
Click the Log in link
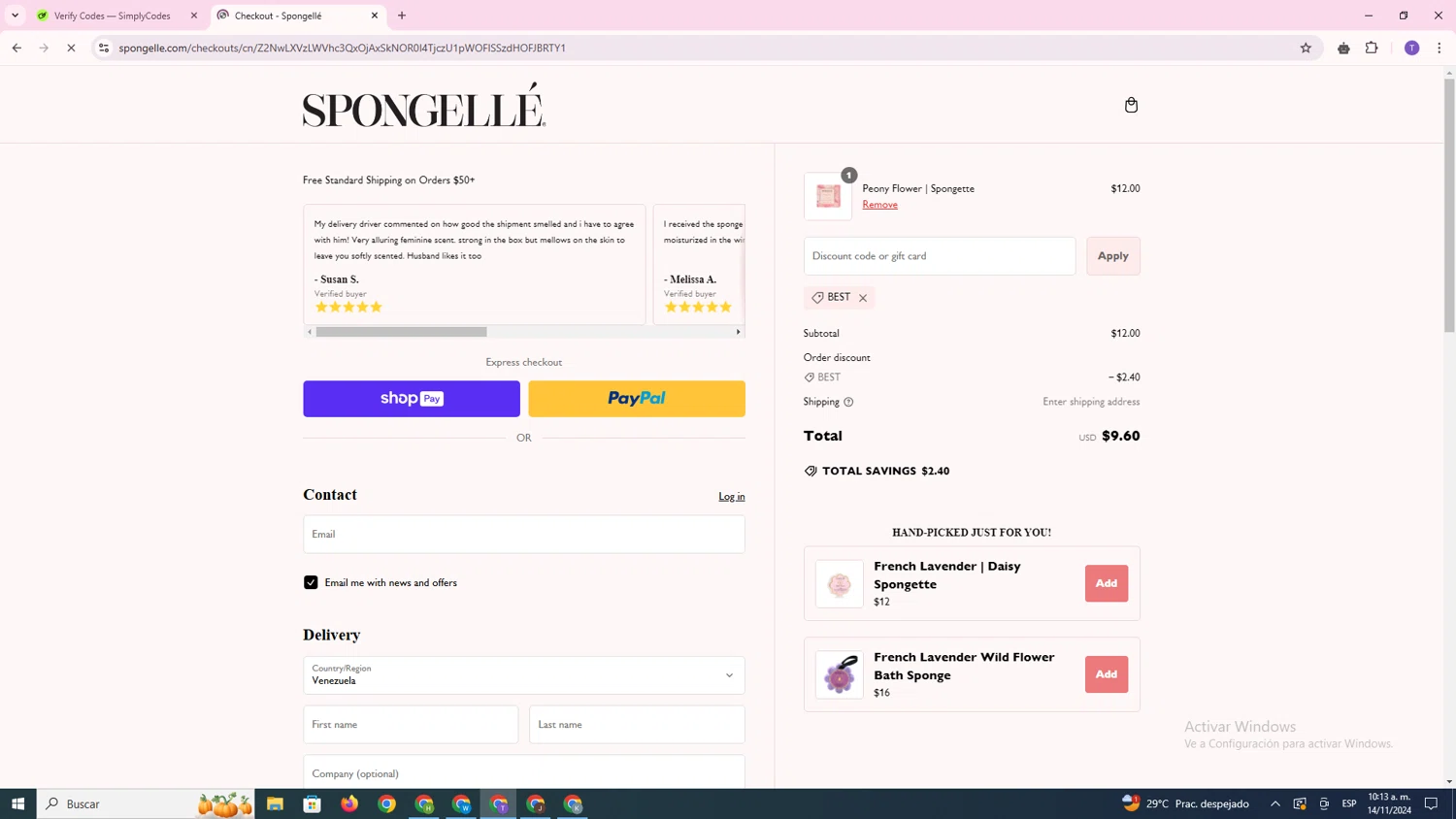click(x=732, y=497)
